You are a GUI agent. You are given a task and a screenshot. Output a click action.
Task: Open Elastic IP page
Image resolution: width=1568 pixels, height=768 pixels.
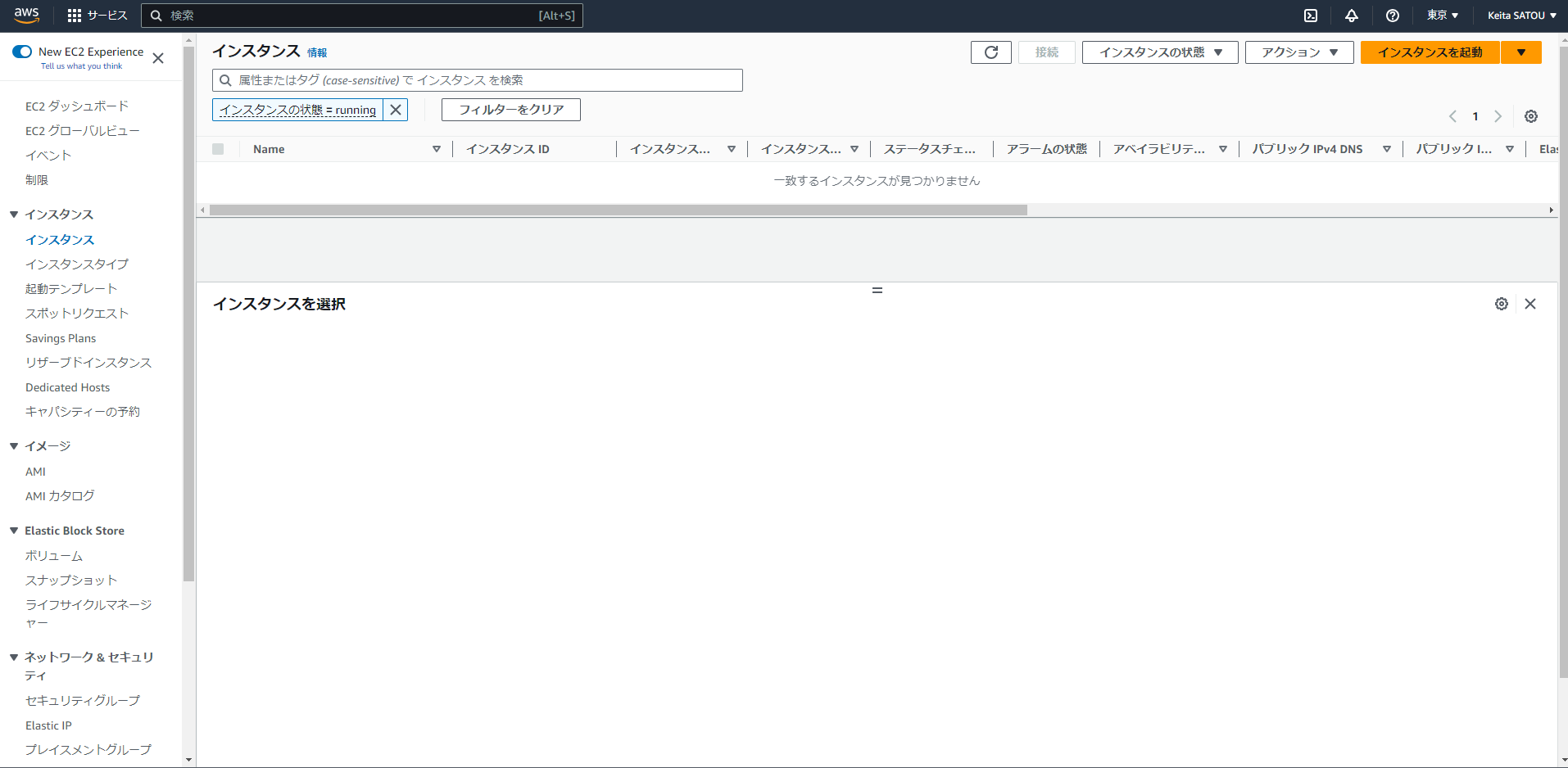pos(48,725)
